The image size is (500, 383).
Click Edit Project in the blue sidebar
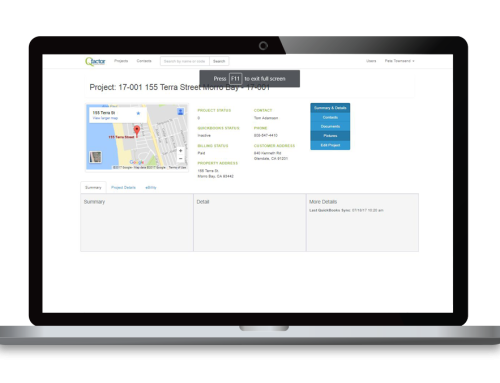point(330,145)
